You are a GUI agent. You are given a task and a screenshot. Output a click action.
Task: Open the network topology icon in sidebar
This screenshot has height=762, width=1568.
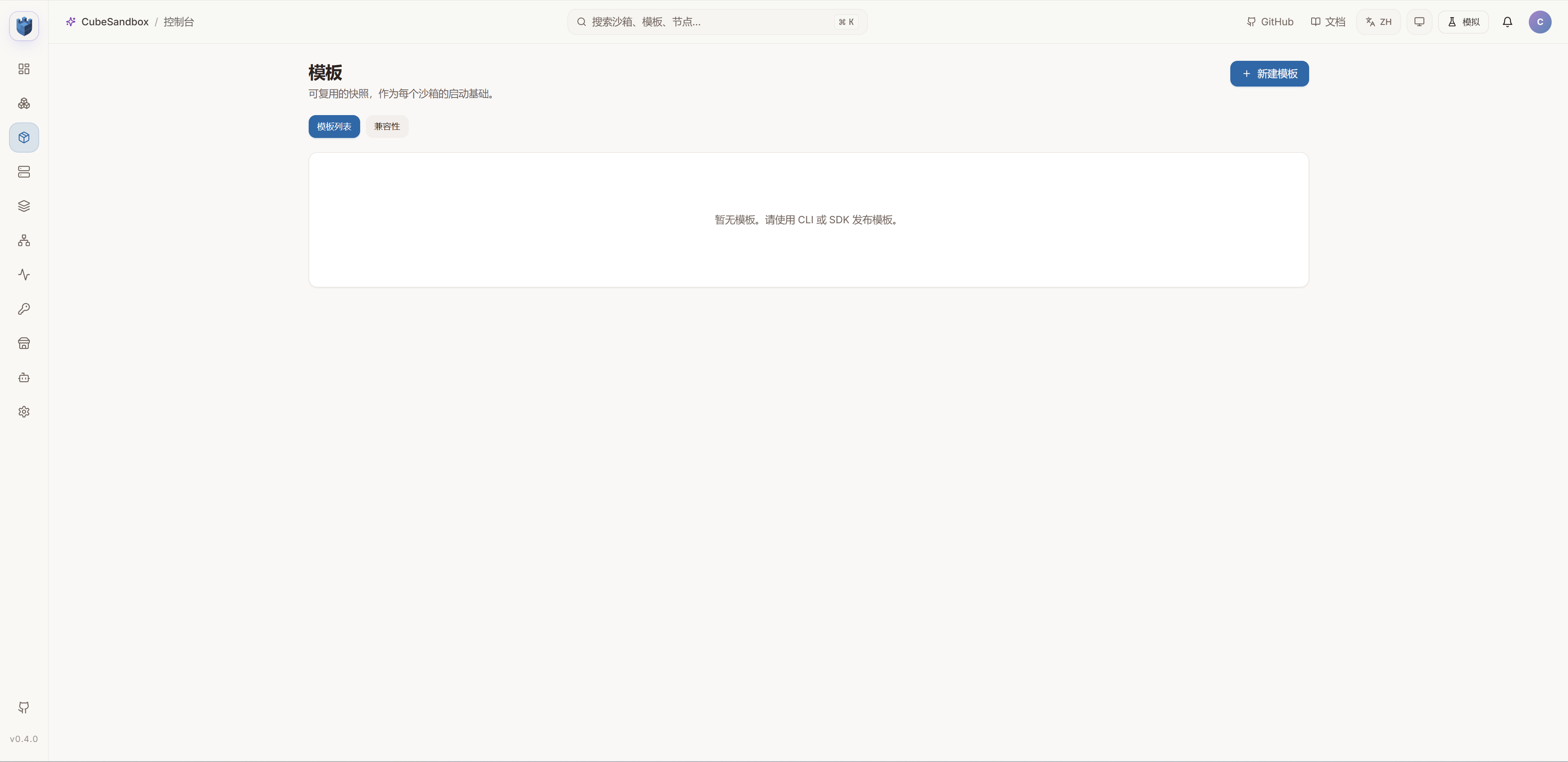[x=24, y=240]
